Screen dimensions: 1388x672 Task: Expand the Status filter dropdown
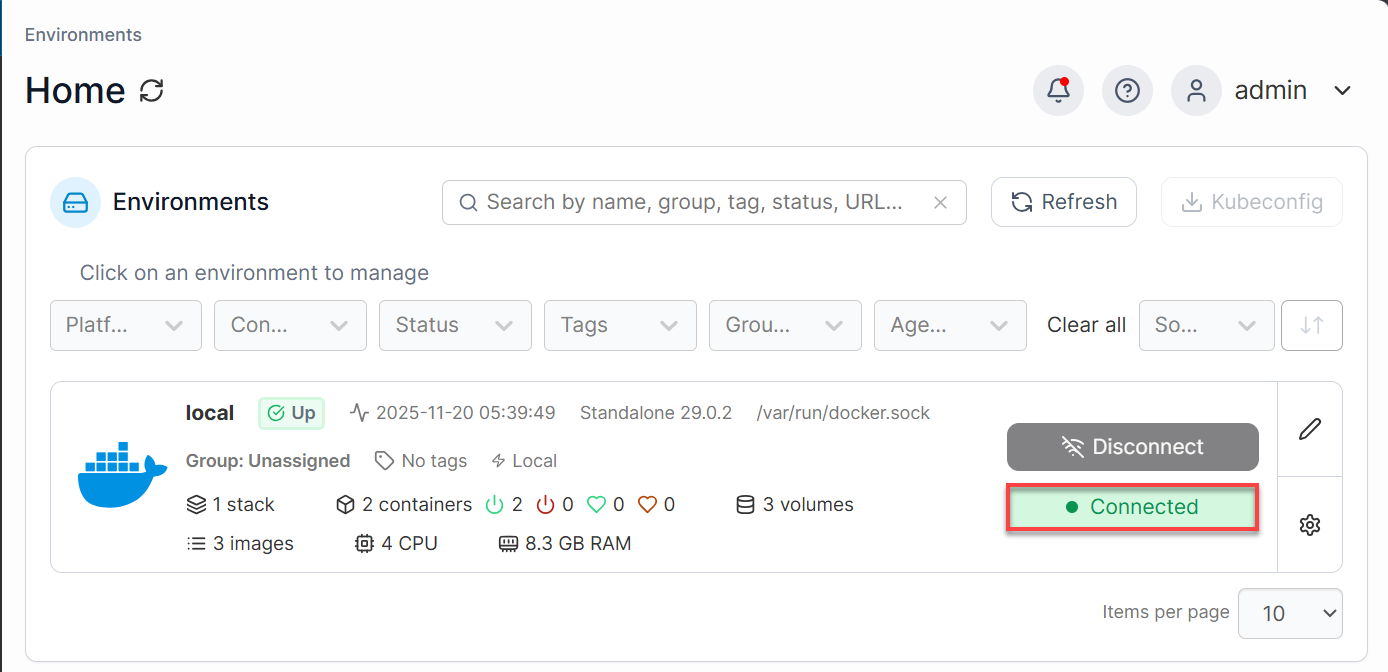(x=455, y=325)
